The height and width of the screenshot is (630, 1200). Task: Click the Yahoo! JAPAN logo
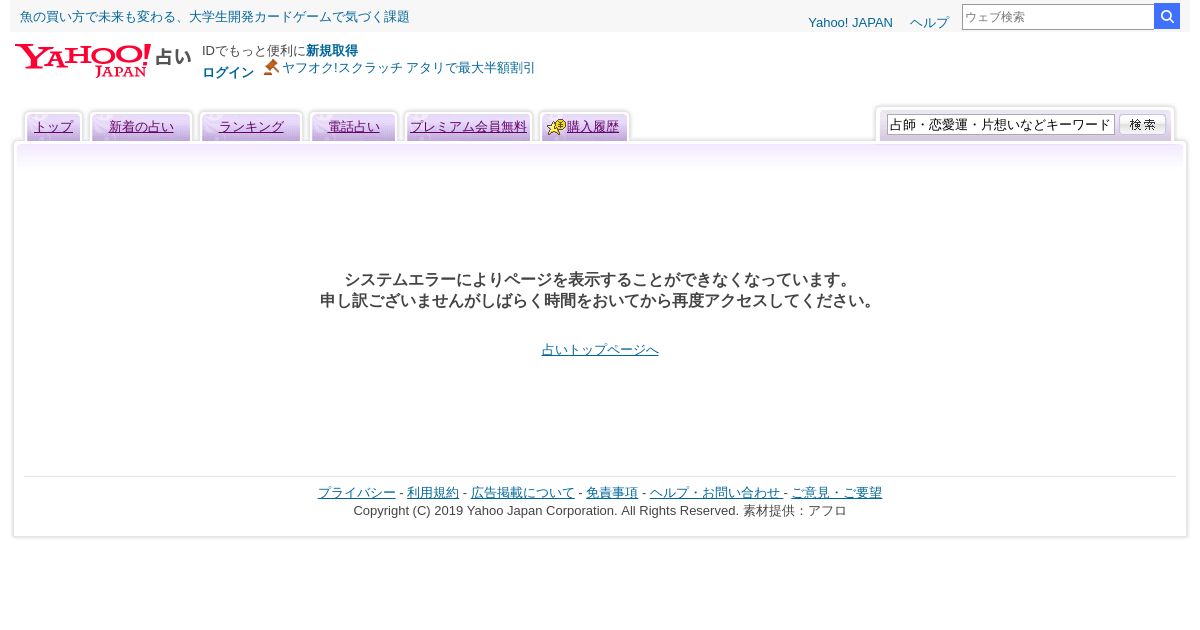[82, 60]
